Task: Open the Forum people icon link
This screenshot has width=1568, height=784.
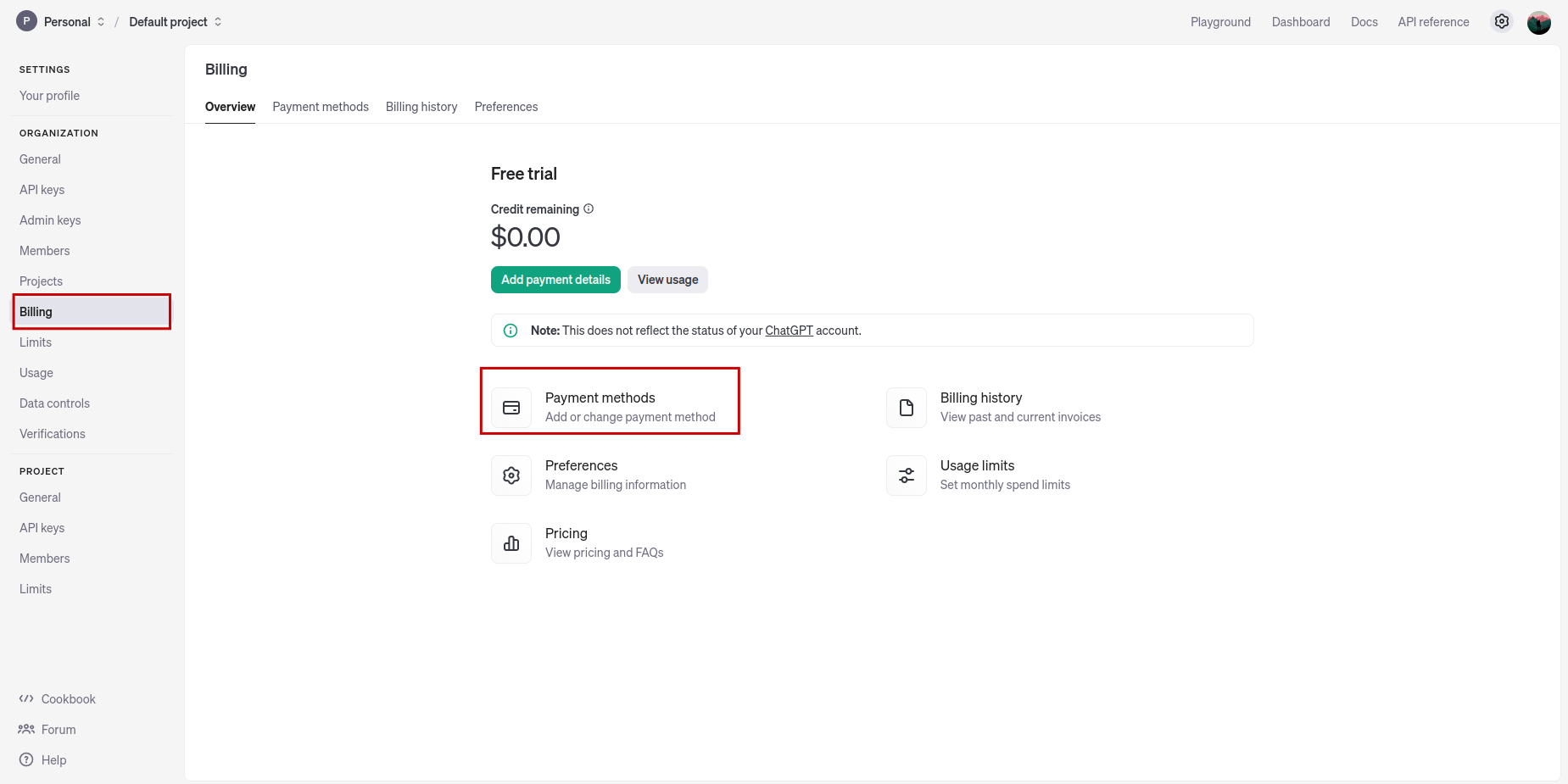Action: coord(26,730)
